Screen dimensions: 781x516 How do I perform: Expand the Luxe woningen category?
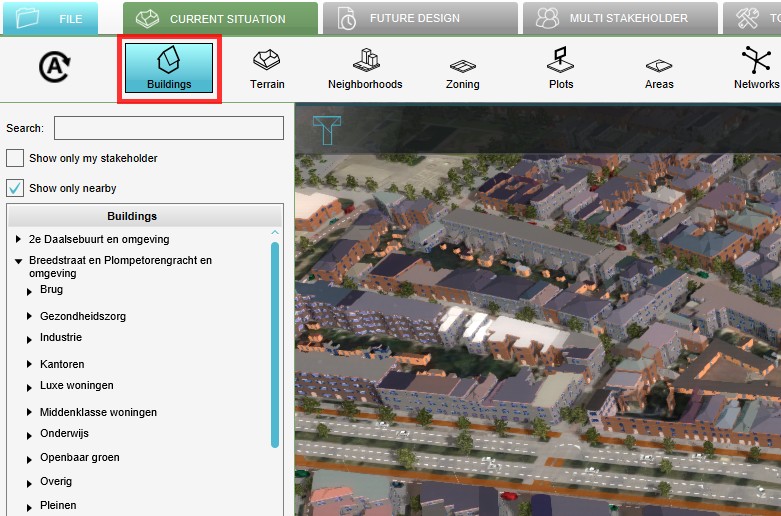(30, 386)
